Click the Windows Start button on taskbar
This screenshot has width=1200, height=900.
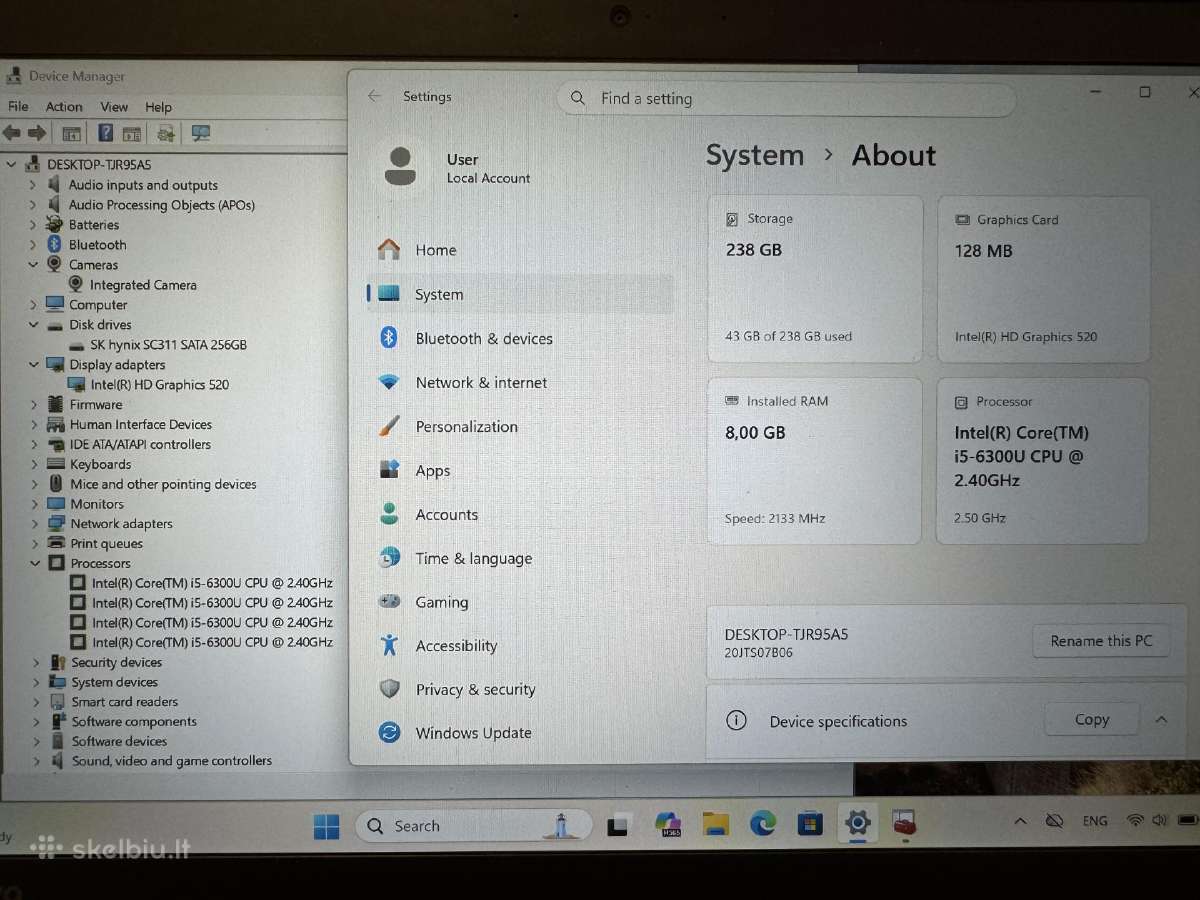click(326, 826)
